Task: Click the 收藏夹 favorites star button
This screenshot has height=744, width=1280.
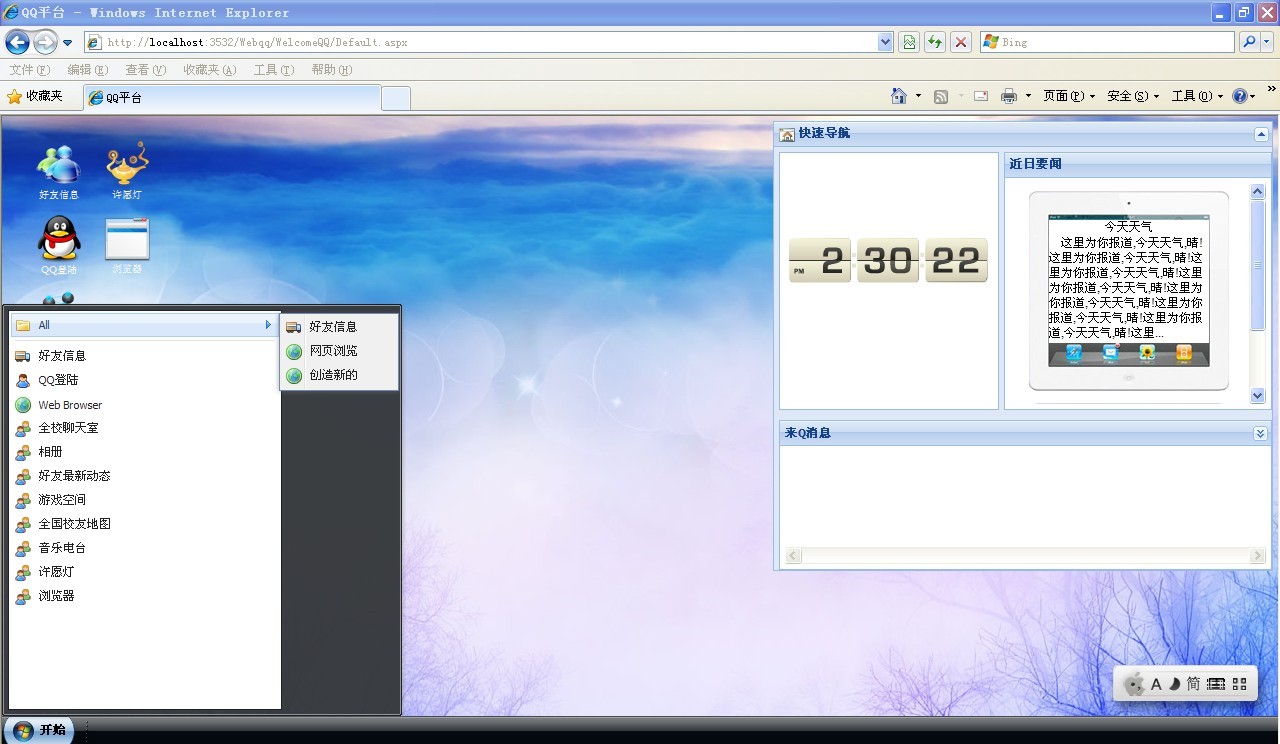Action: point(35,96)
